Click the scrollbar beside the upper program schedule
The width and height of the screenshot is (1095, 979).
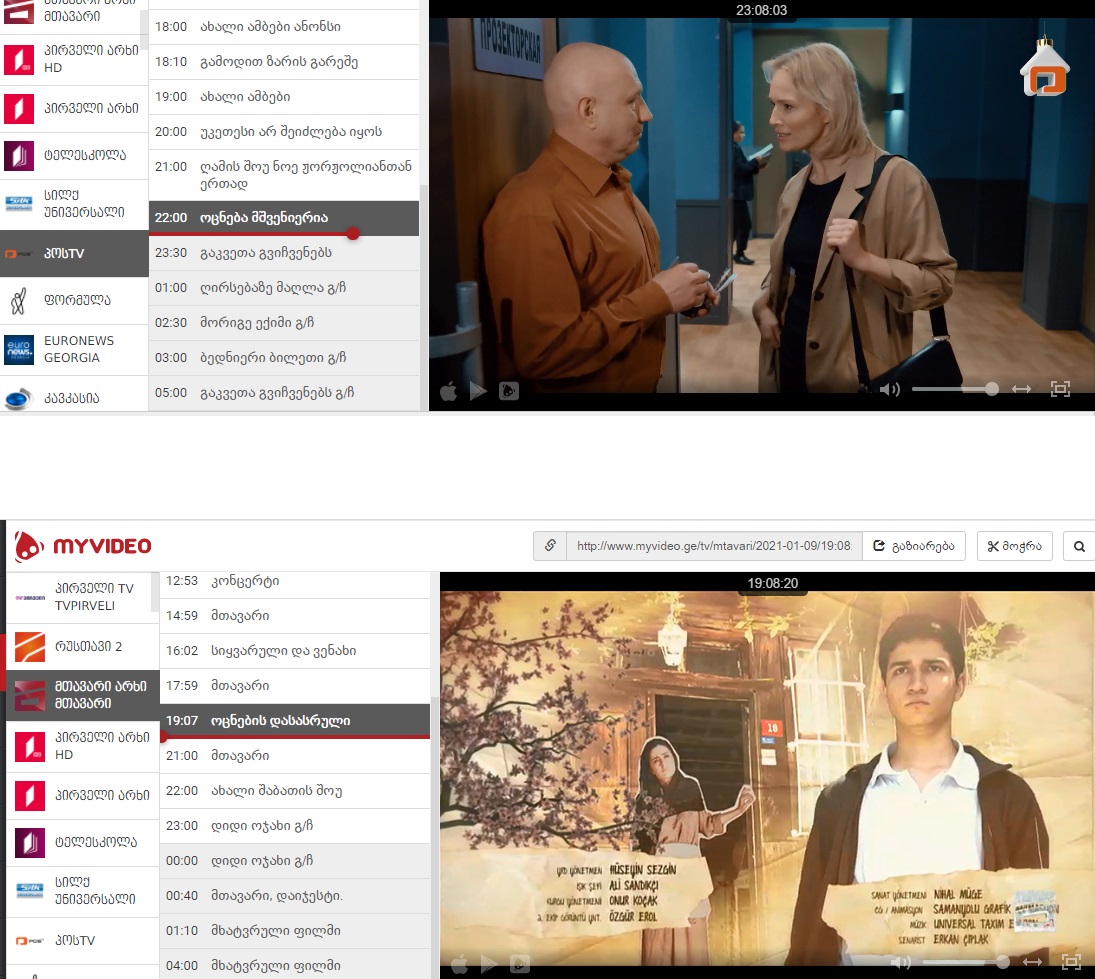click(423, 297)
